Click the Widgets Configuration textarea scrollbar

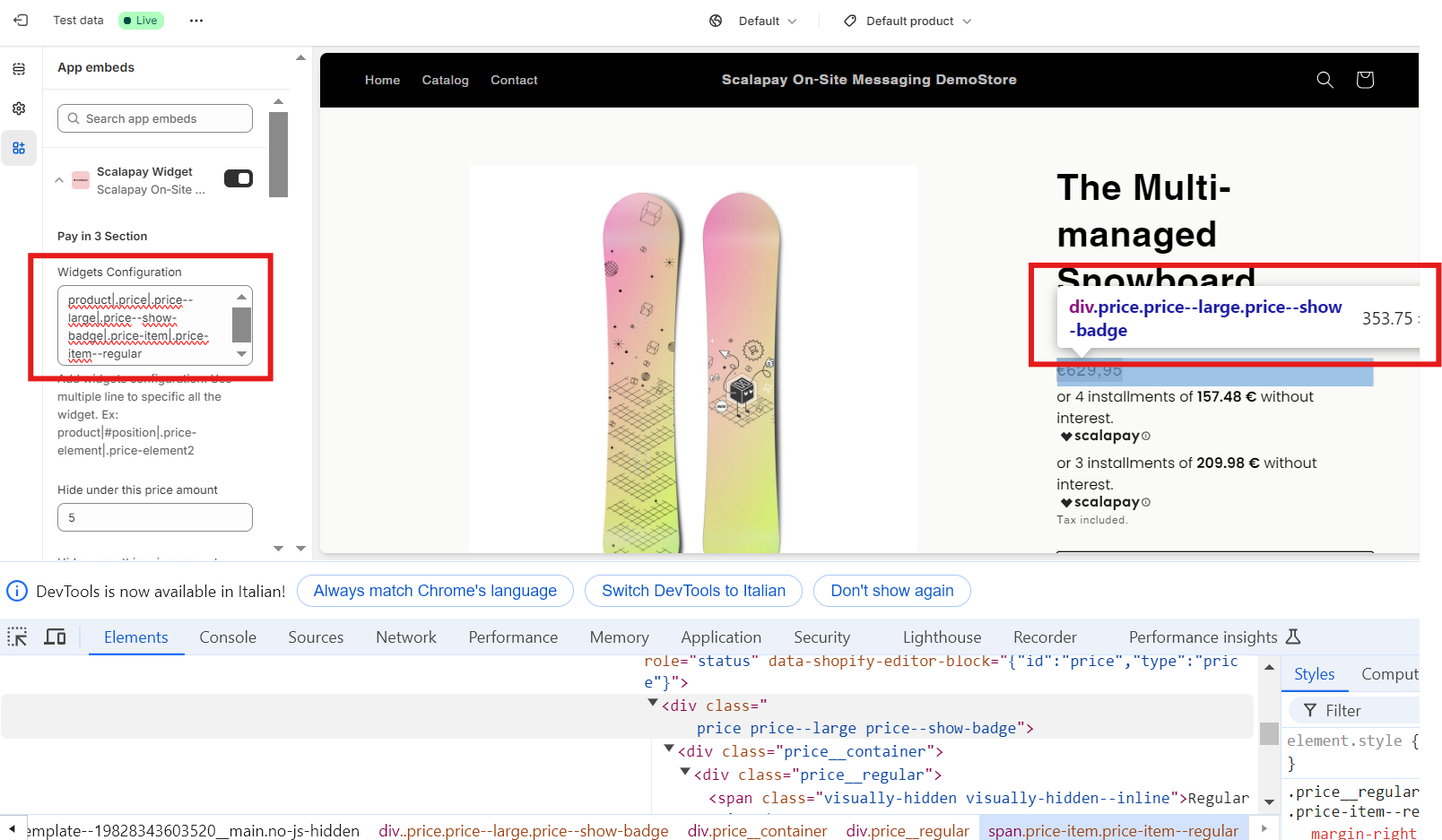point(241,325)
